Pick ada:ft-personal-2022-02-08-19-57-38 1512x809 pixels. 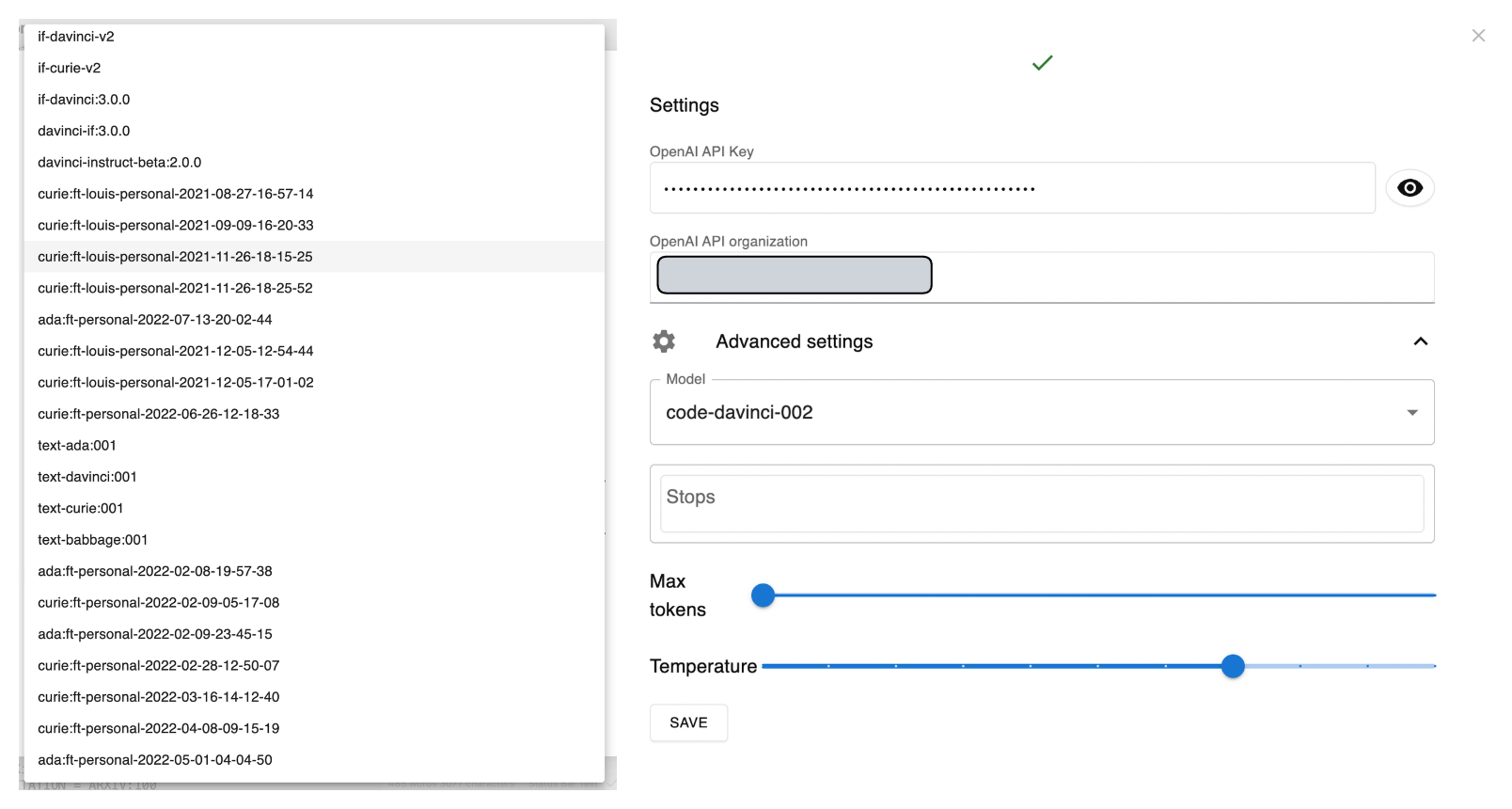(x=314, y=572)
